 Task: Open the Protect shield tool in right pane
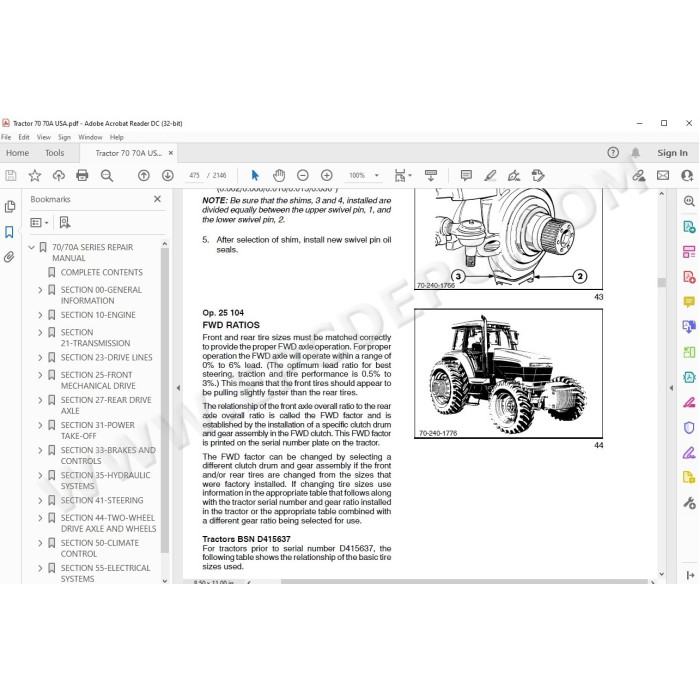689,428
